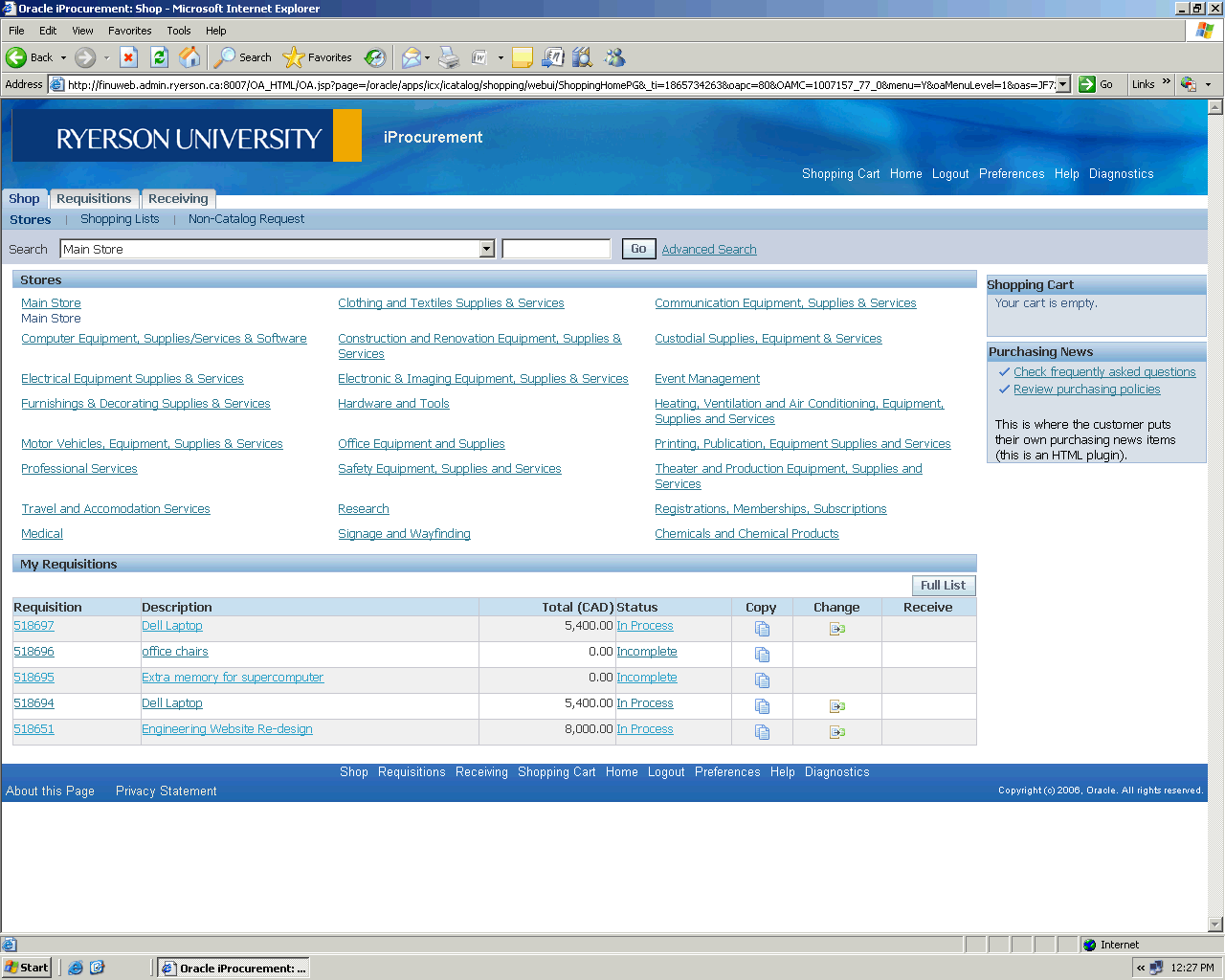Open the address bar URL dropdown
The width and height of the screenshot is (1225, 980).
[1062, 84]
